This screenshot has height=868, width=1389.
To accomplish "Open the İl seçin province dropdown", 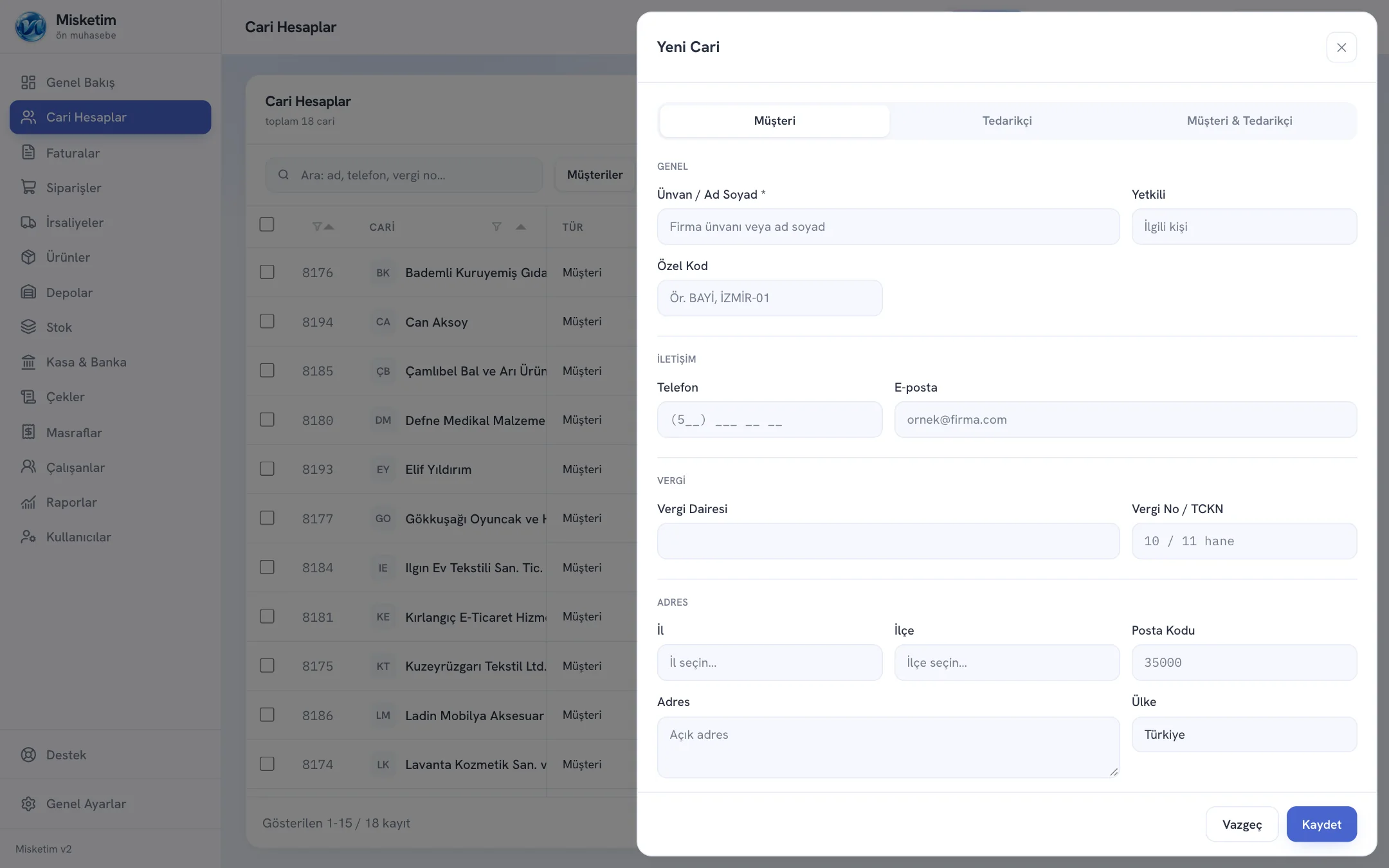I will (x=770, y=662).
